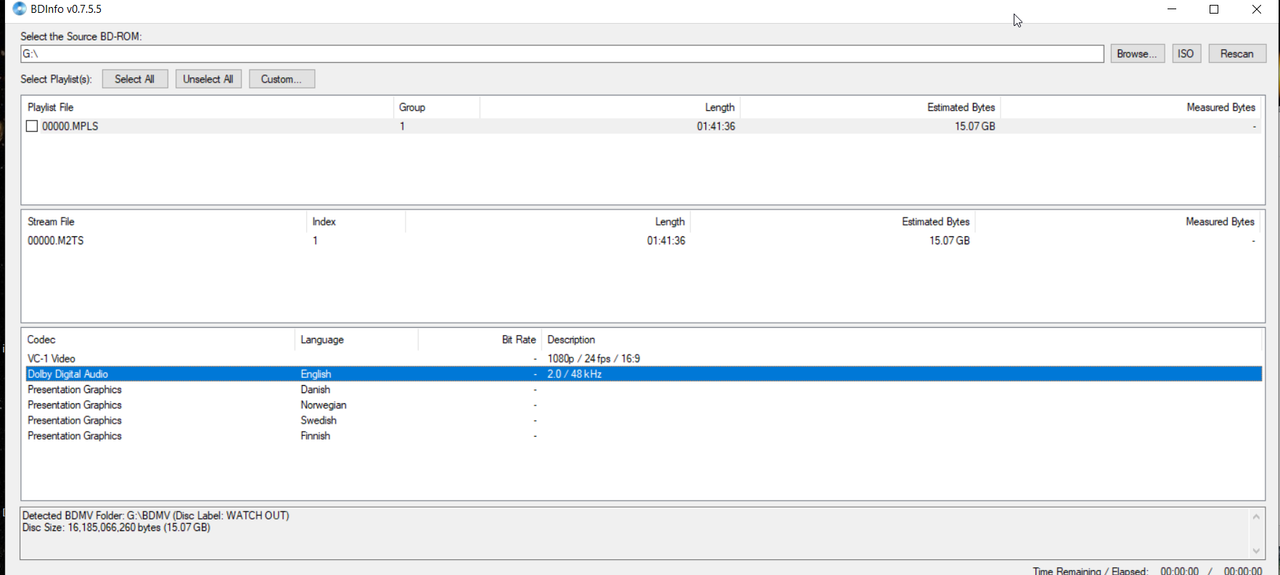Select the 00000.M2TS stream file row
The image size is (1280, 575).
point(642,241)
